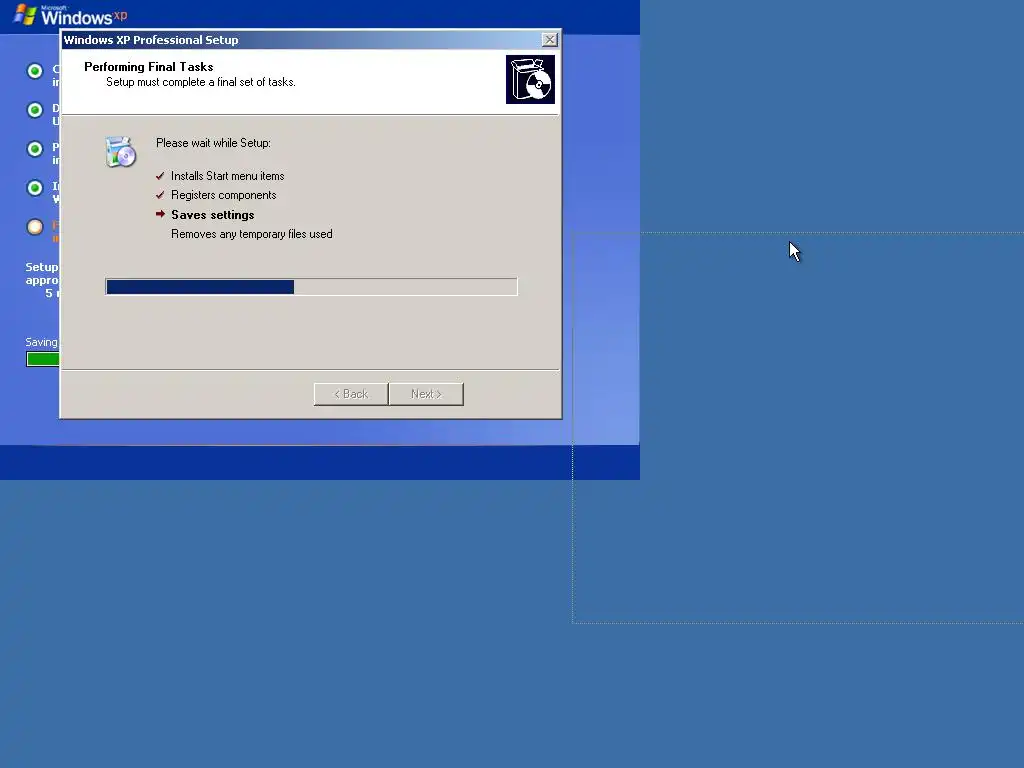
Task: Click 'Registers components' text
Action: coord(223,195)
